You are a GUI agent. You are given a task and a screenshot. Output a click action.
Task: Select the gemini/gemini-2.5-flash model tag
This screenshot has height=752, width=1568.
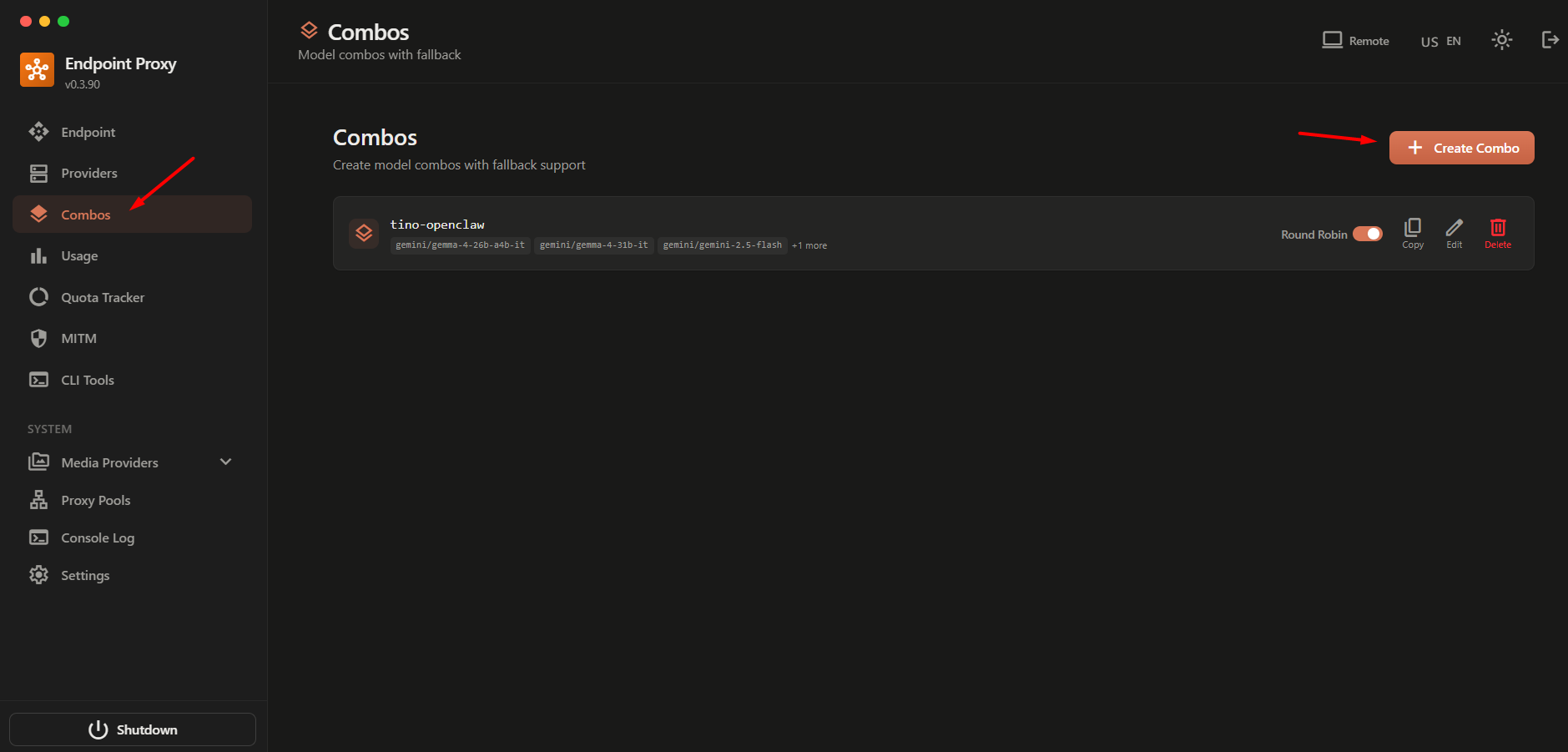coord(722,245)
